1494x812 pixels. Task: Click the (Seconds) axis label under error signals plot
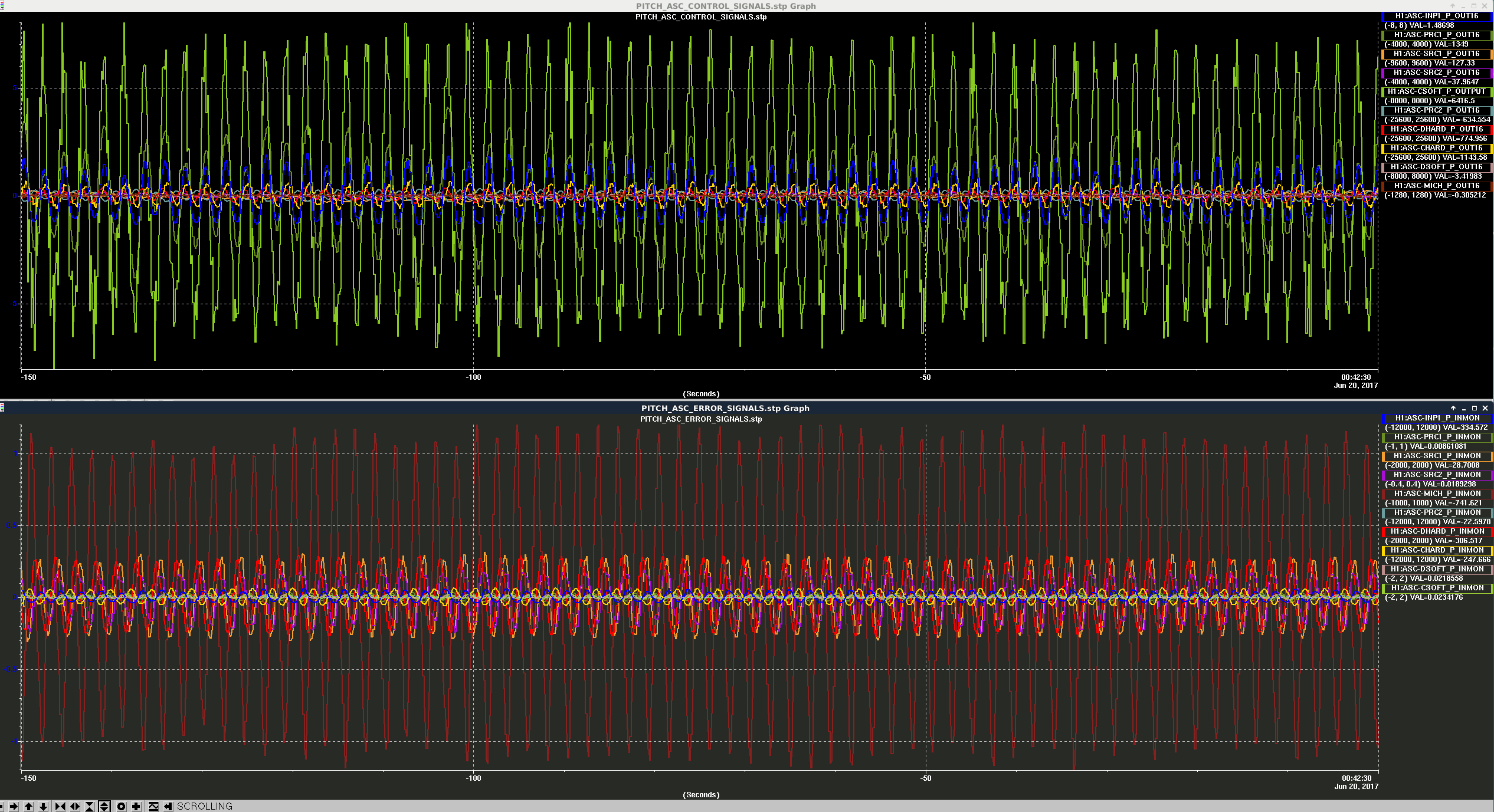pyautogui.click(x=701, y=795)
